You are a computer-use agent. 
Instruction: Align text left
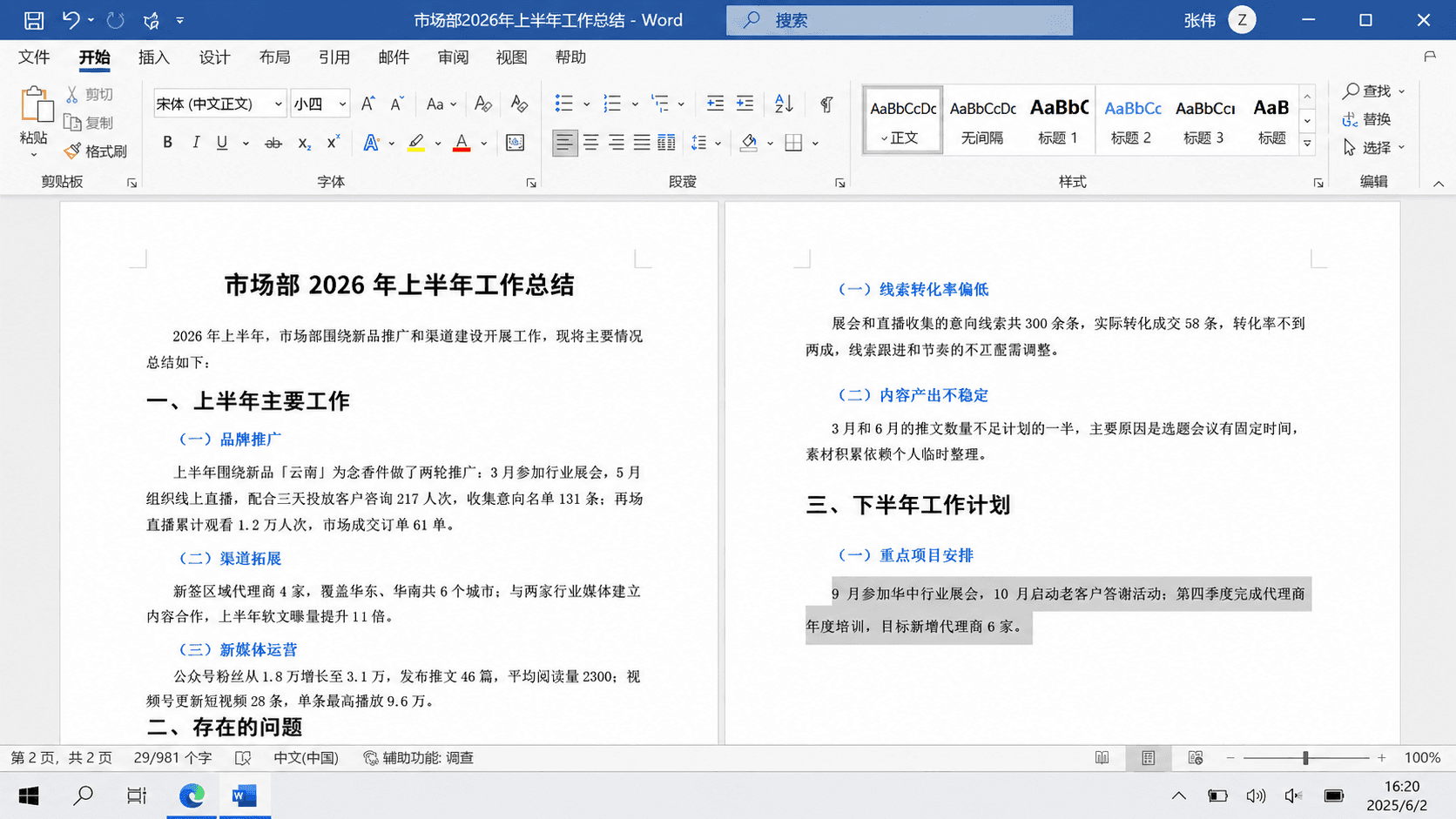564,143
